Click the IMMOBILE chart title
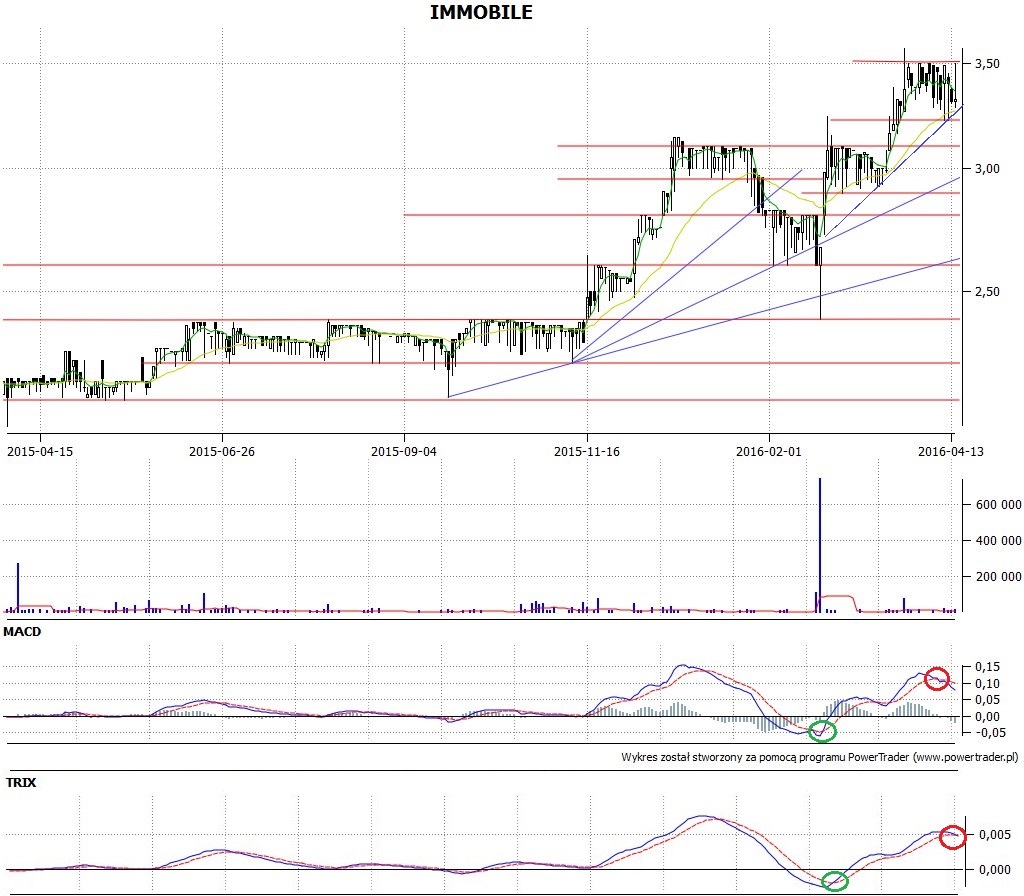This screenshot has height=896, width=1024. pos(481,12)
